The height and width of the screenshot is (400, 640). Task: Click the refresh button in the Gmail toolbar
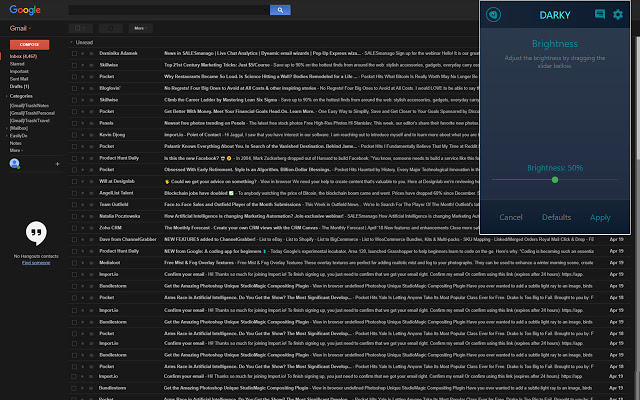point(111,28)
